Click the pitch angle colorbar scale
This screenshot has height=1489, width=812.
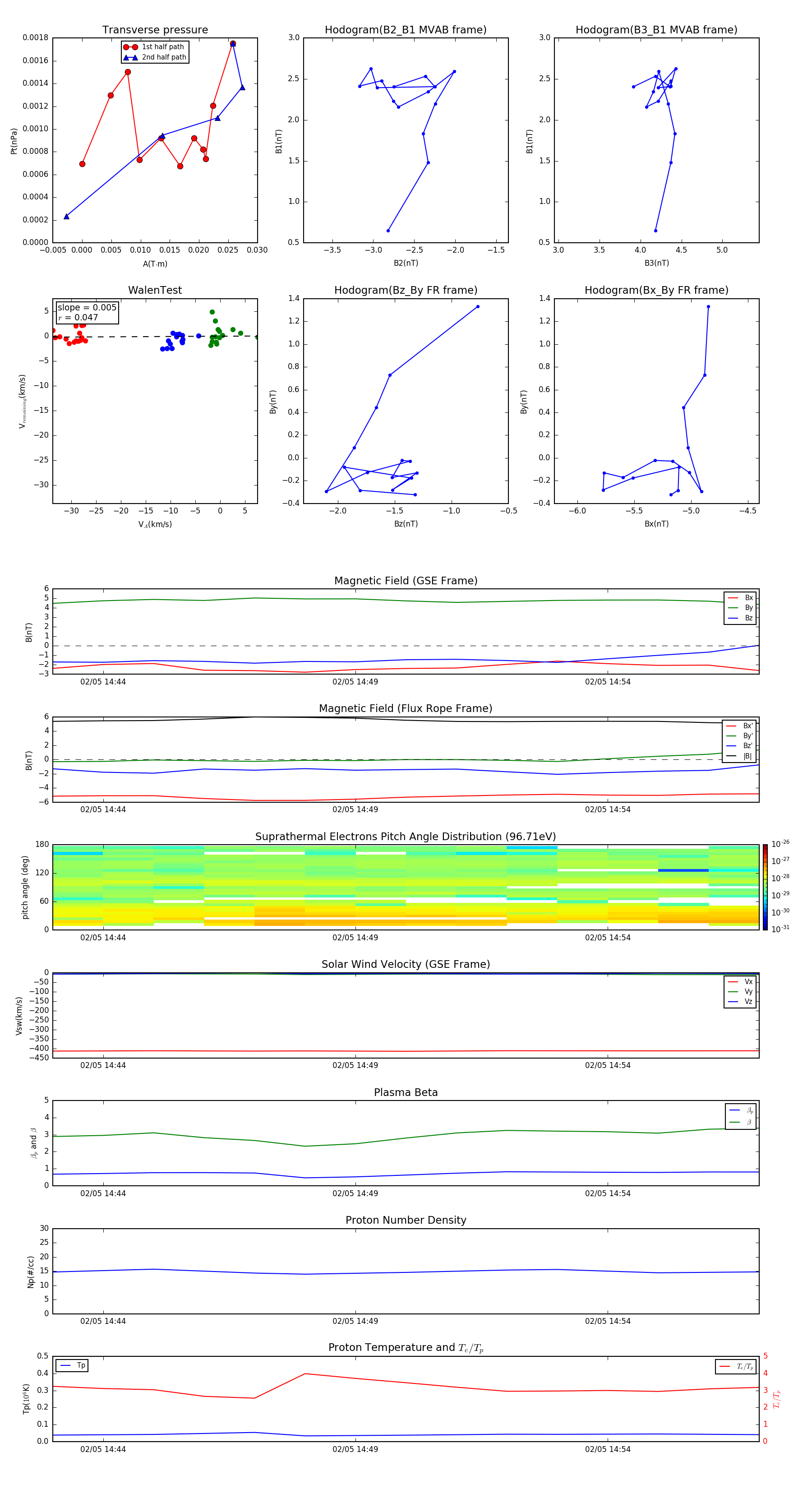coord(765,887)
